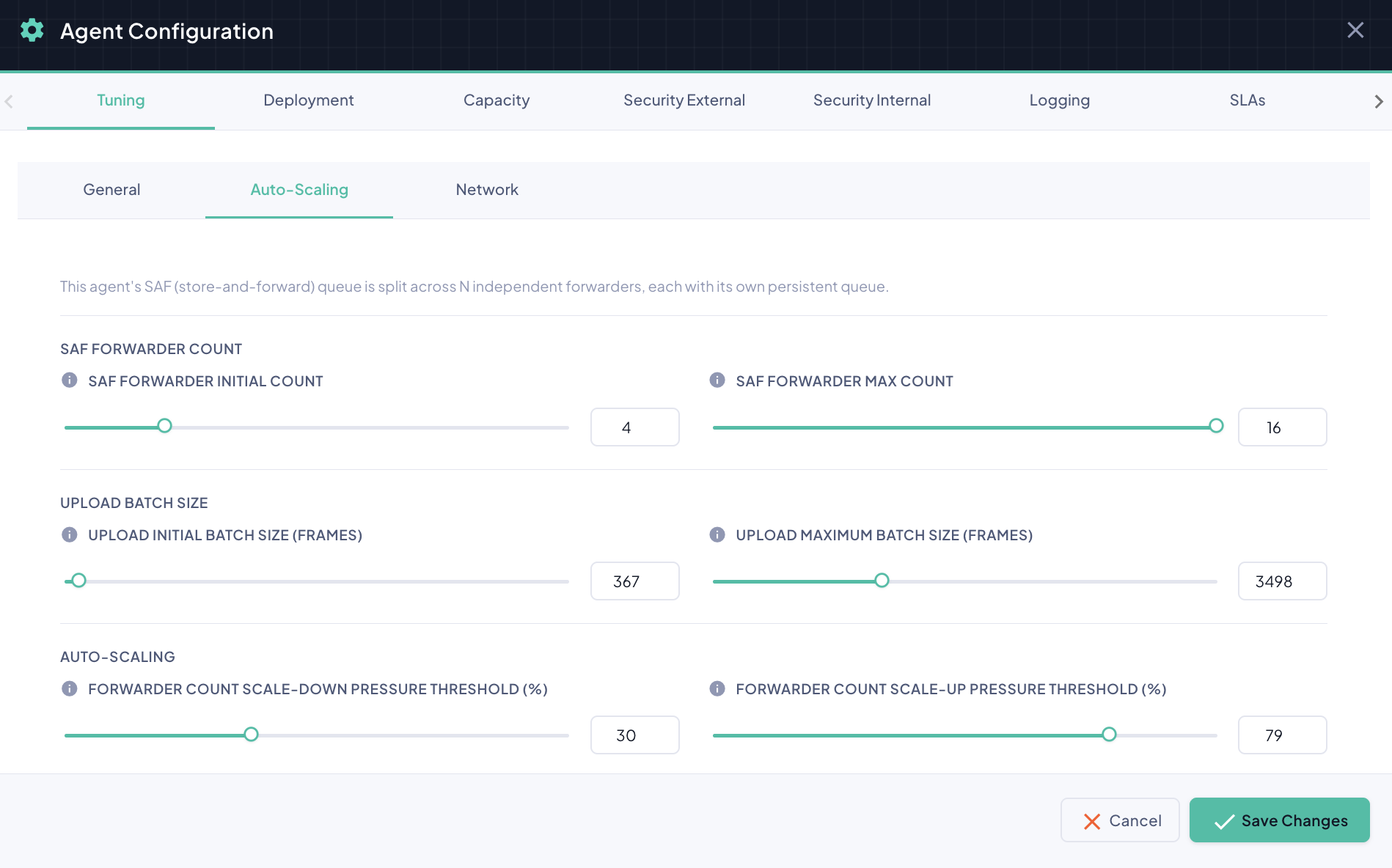
Task: Open the SLAs tab
Action: click(1248, 100)
